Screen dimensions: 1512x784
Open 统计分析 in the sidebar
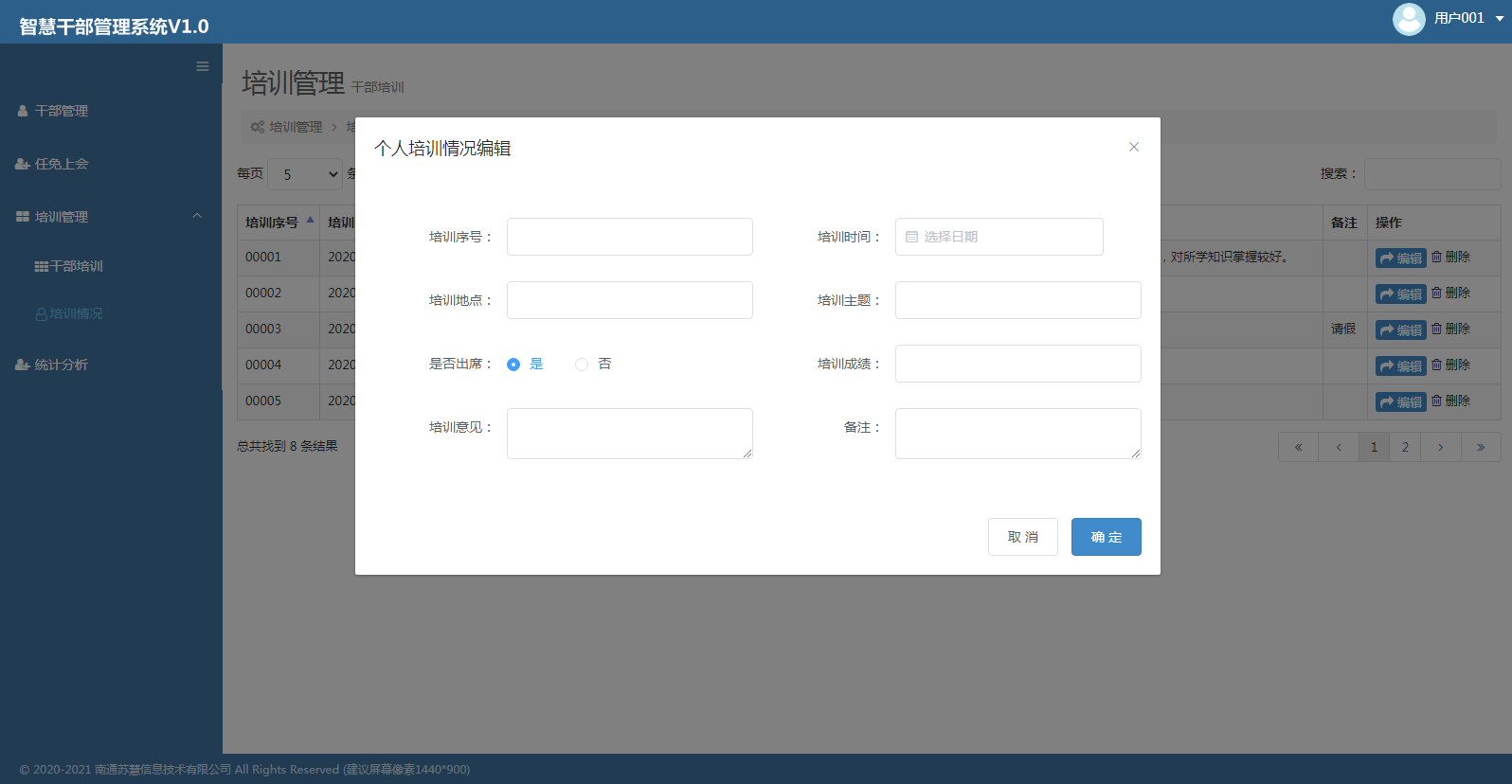pyautogui.click(x=62, y=365)
